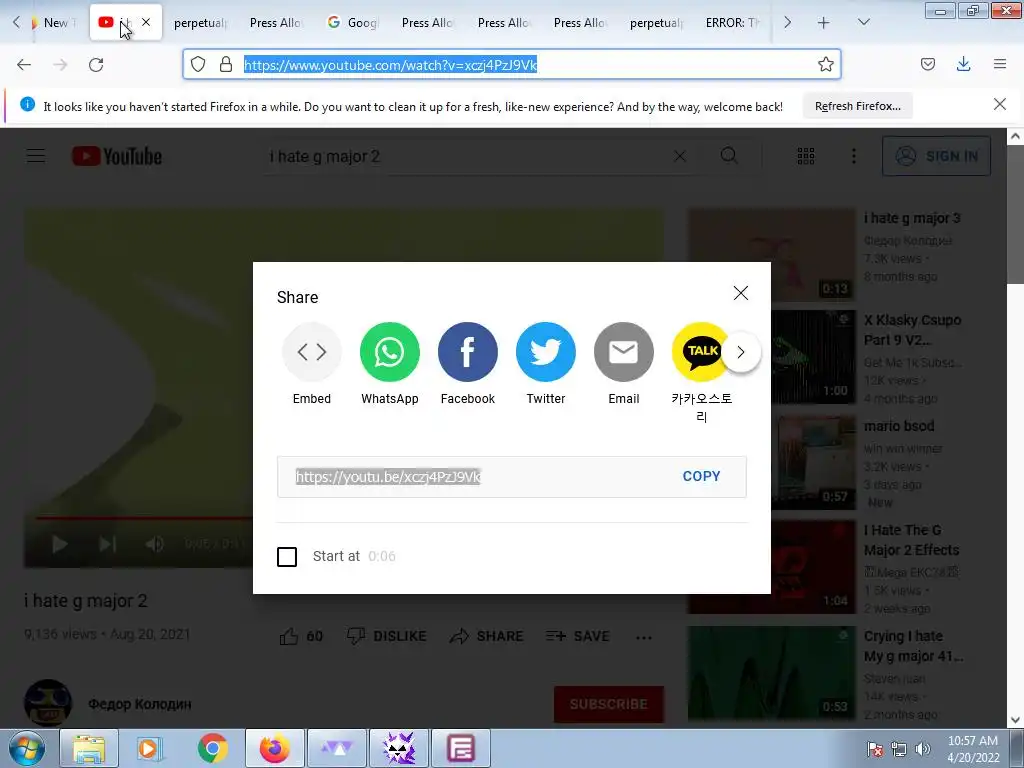Open YouTube settings three-dot menu
Viewport: 1024px width, 768px height.
click(x=854, y=156)
